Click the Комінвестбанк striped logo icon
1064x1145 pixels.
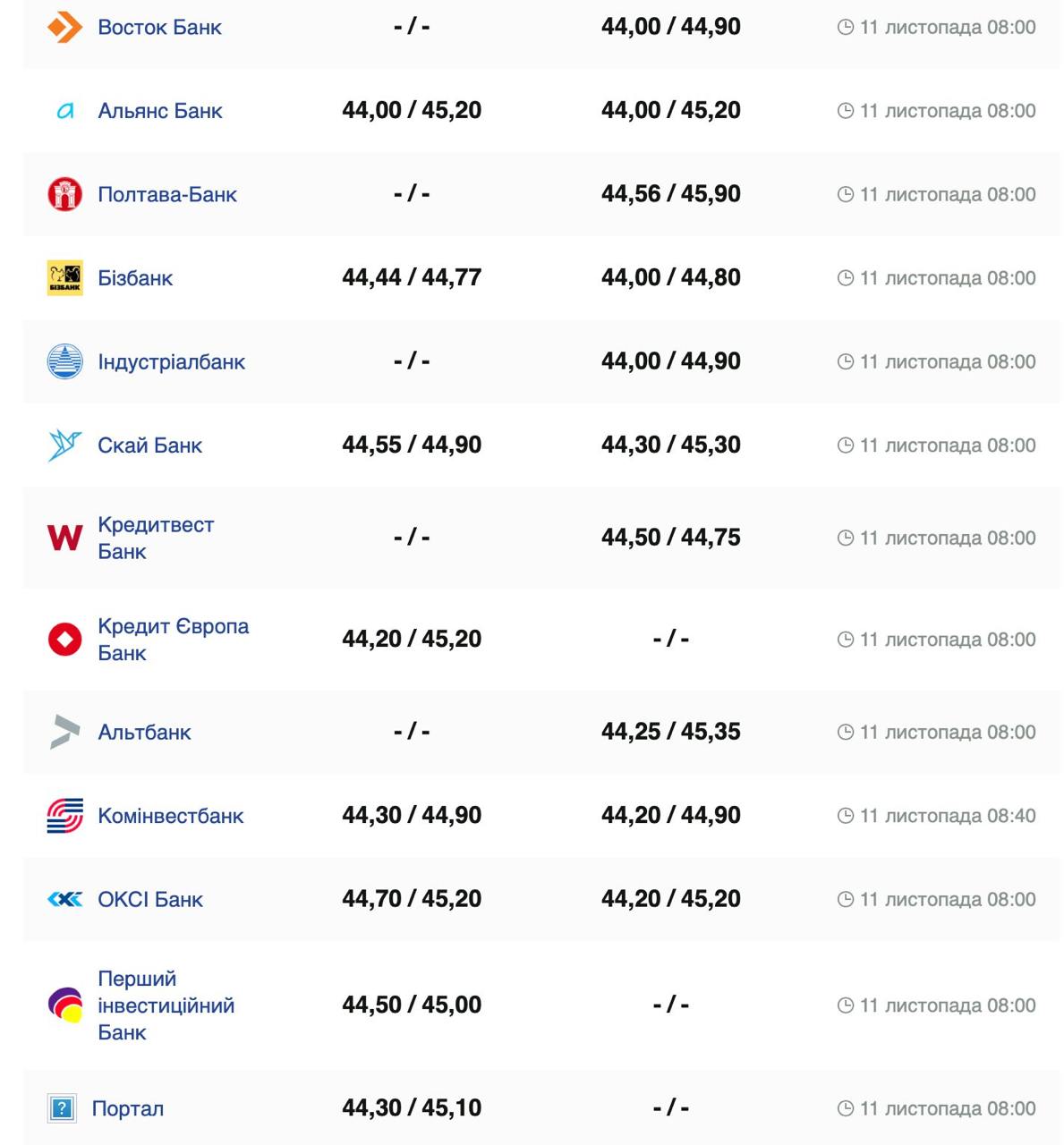click(64, 816)
